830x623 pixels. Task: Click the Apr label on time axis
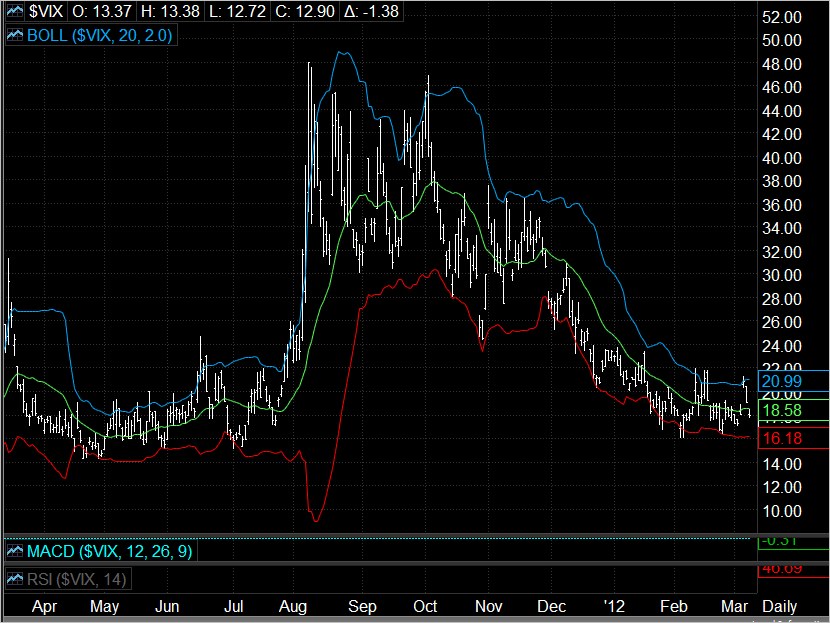pos(44,606)
